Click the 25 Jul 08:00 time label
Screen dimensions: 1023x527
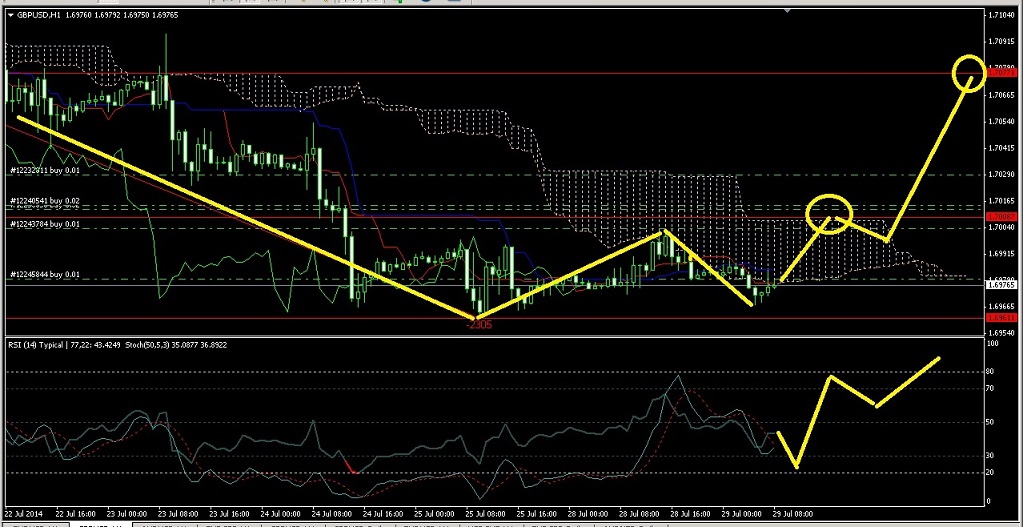pyautogui.click(x=485, y=514)
